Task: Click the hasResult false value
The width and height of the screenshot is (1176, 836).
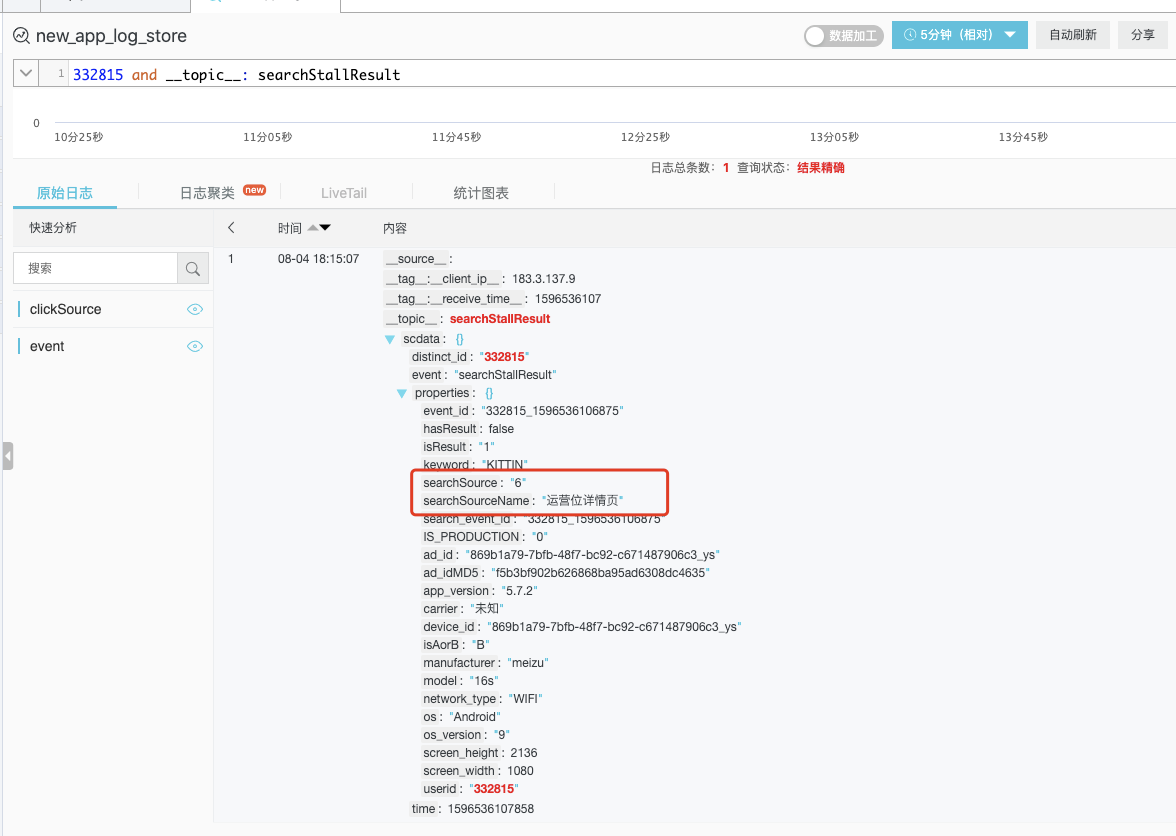Action: tap(501, 429)
